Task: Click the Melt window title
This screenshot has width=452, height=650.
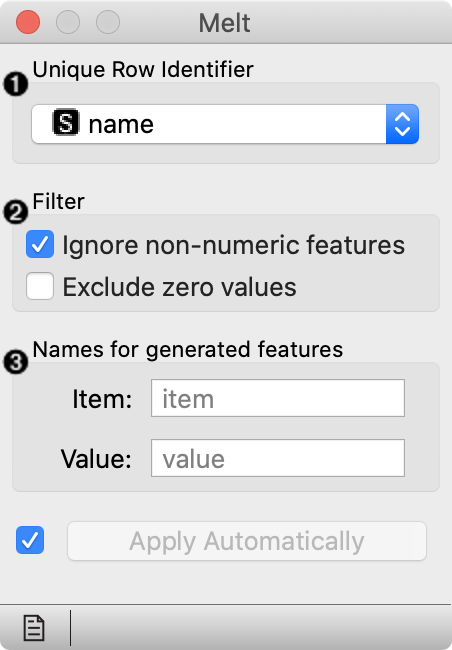Action: coord(224,23)
